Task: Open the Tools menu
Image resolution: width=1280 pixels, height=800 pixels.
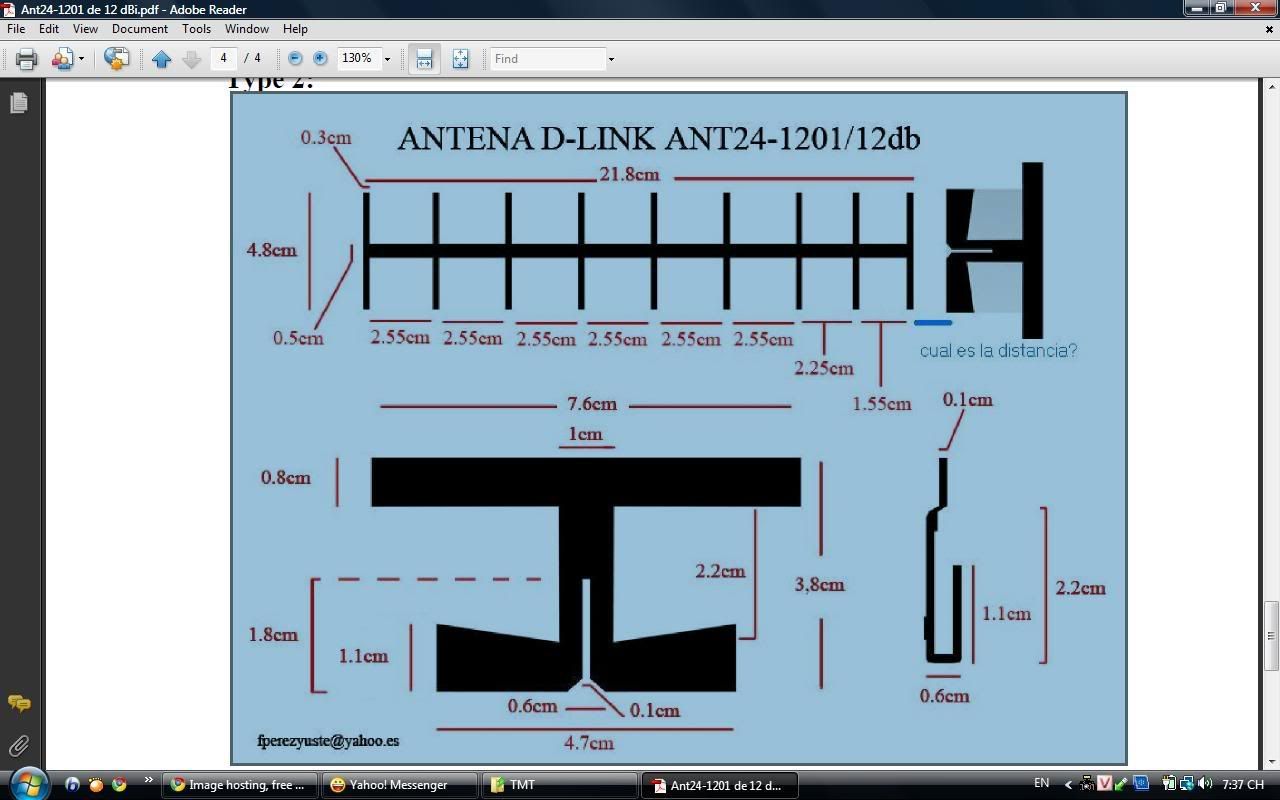Action: pos(196,29)
